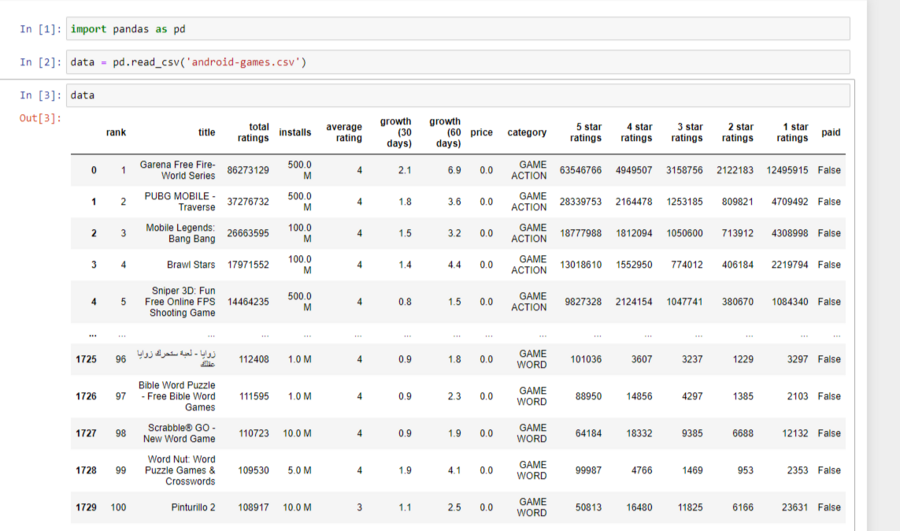This screenshot has width=900, height=531.
Task: Click the In [2] cell prompt
Action: point(40,62)
